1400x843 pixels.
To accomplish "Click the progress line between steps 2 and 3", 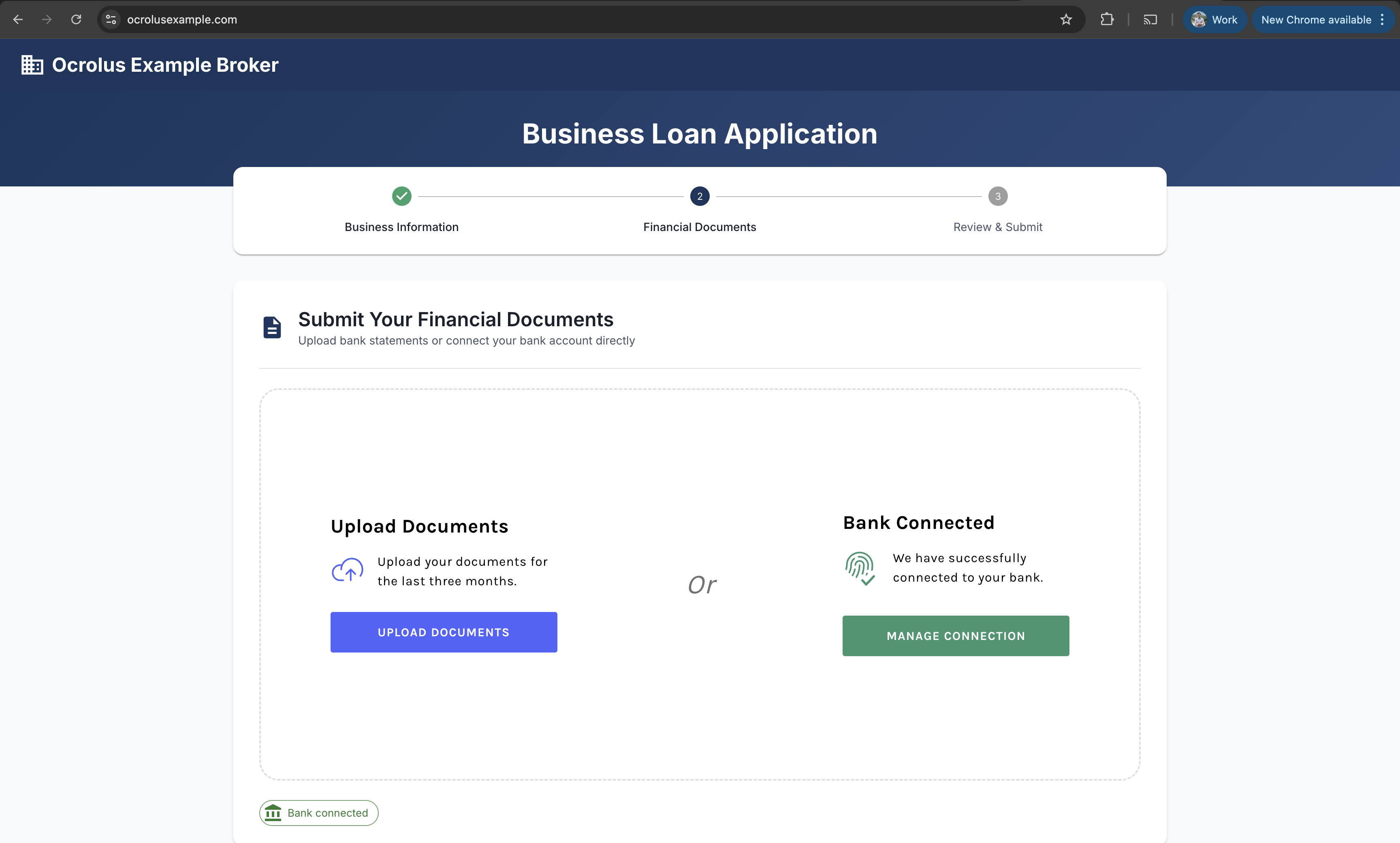I will click(849, 196).
